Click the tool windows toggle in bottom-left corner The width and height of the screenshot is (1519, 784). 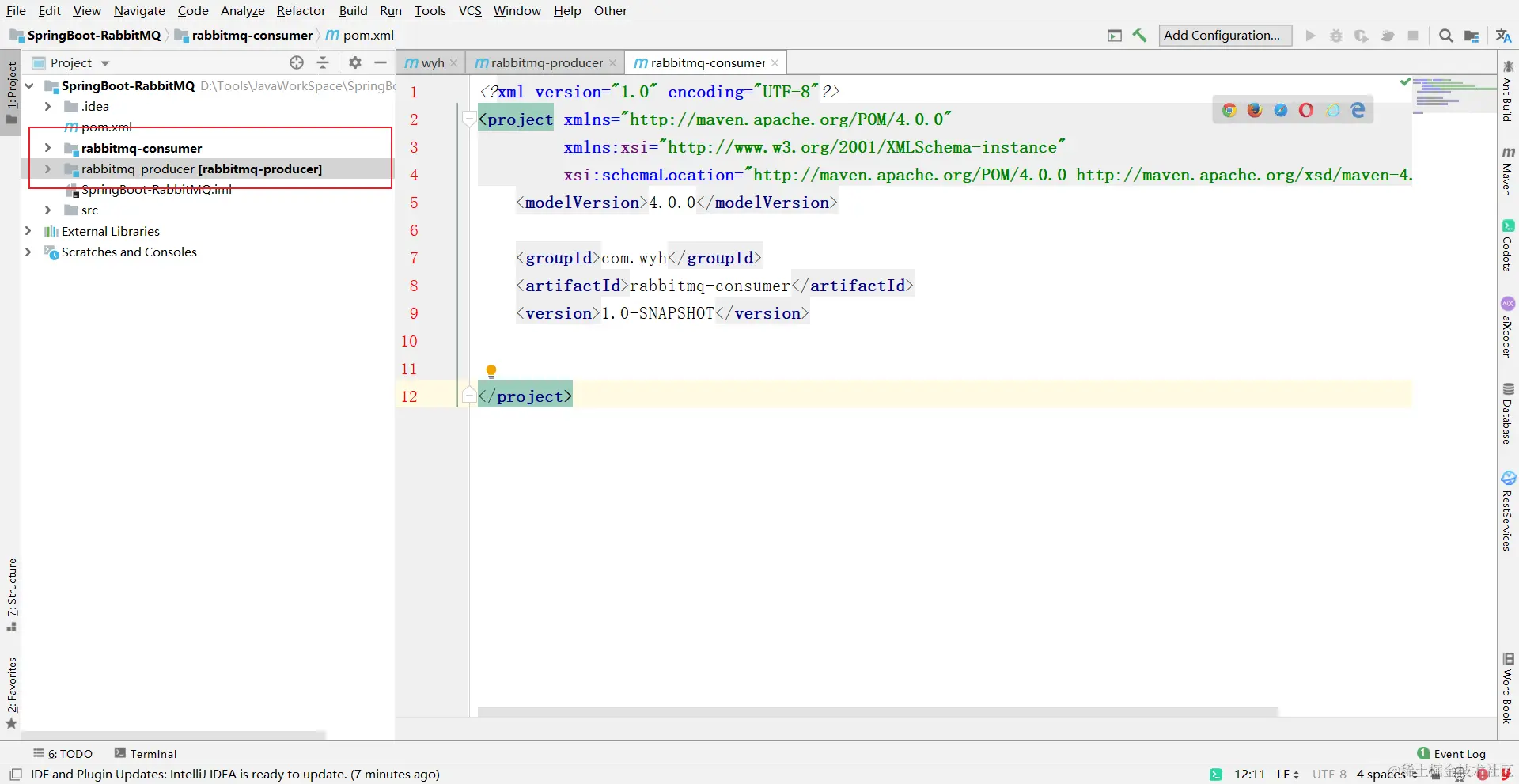point(15,774)
